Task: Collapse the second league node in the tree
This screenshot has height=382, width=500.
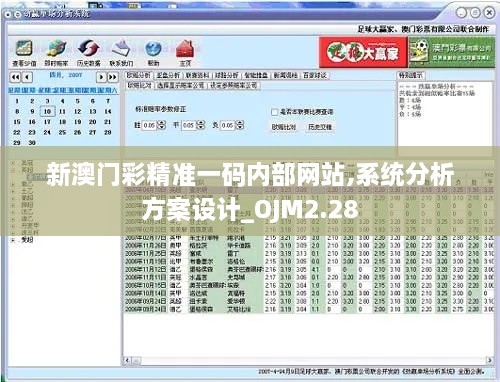Action: pos(13,170)
